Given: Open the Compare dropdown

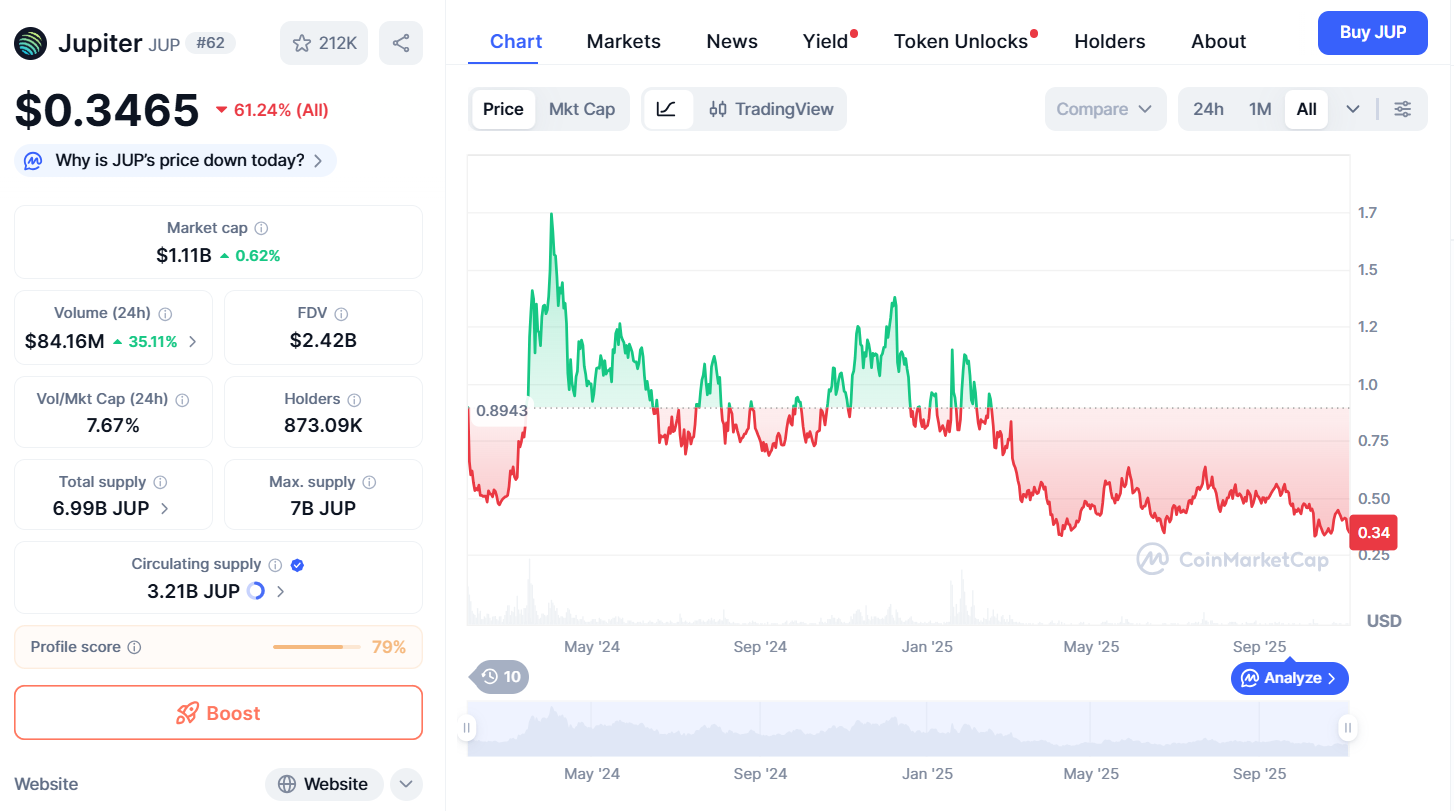Looking at the screenshot, I should [1105, 108].
